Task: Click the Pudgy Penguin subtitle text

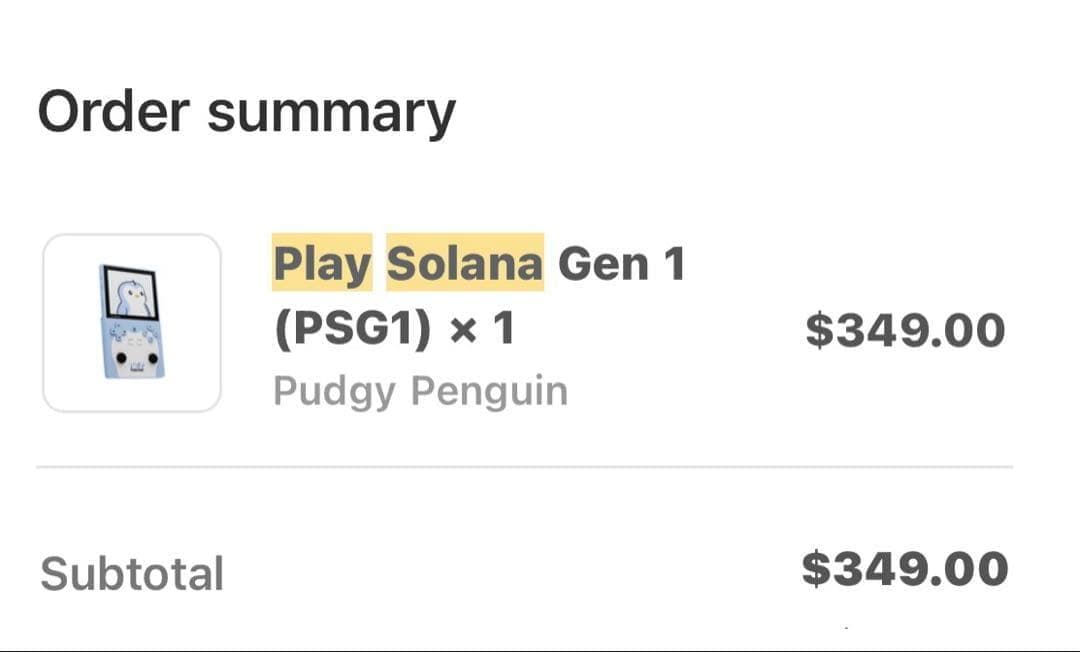Action: pyautogui.click(x=420, y=392)
